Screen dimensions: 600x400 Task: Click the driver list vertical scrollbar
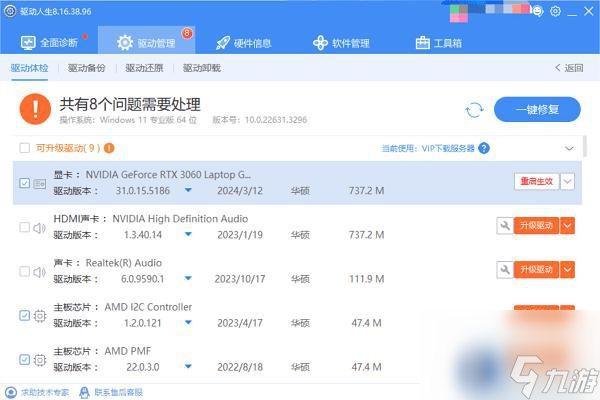[585, 146]
